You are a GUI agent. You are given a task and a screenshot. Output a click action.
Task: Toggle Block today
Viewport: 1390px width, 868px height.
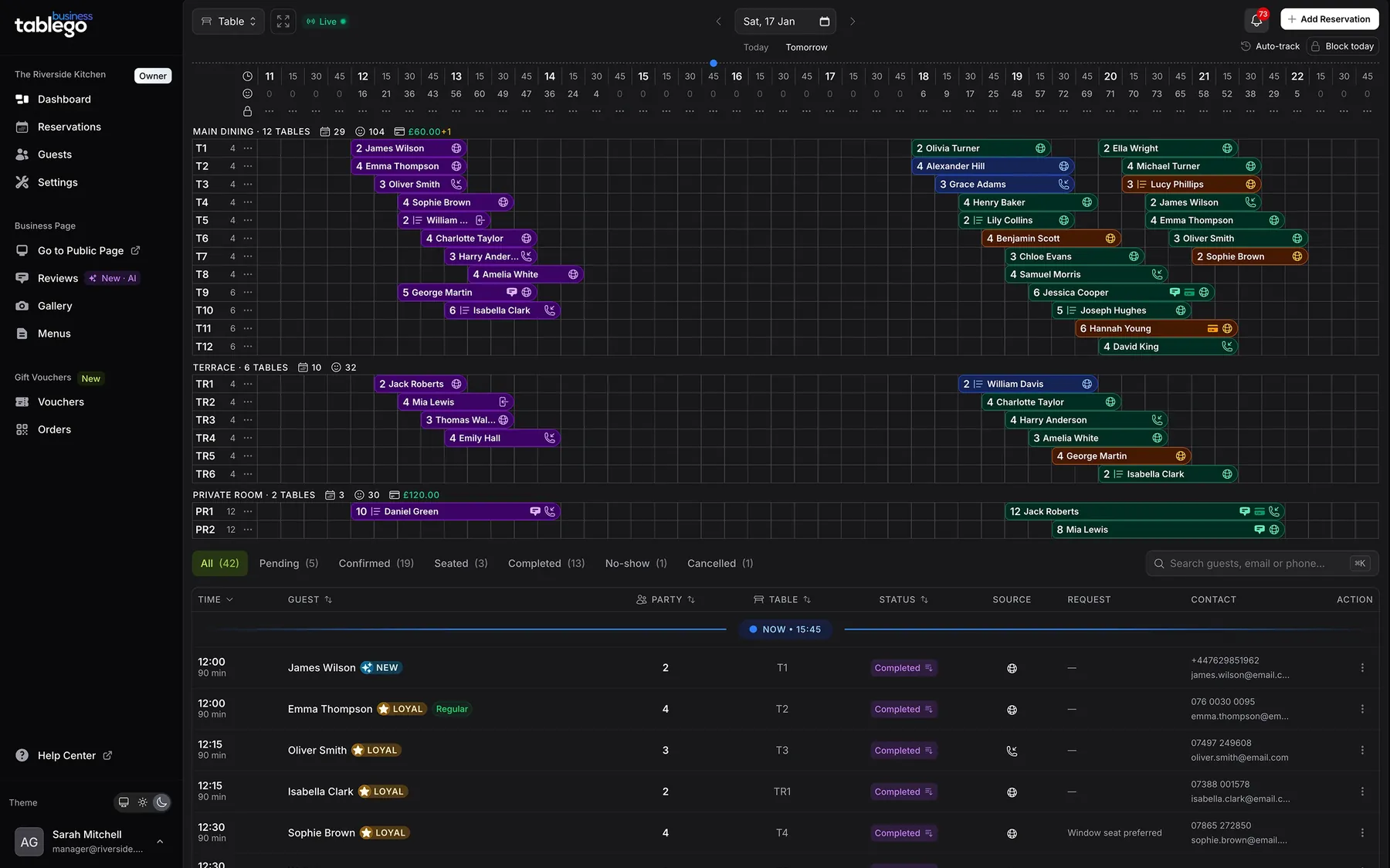pyautogui.click(x=1342, y=46)
